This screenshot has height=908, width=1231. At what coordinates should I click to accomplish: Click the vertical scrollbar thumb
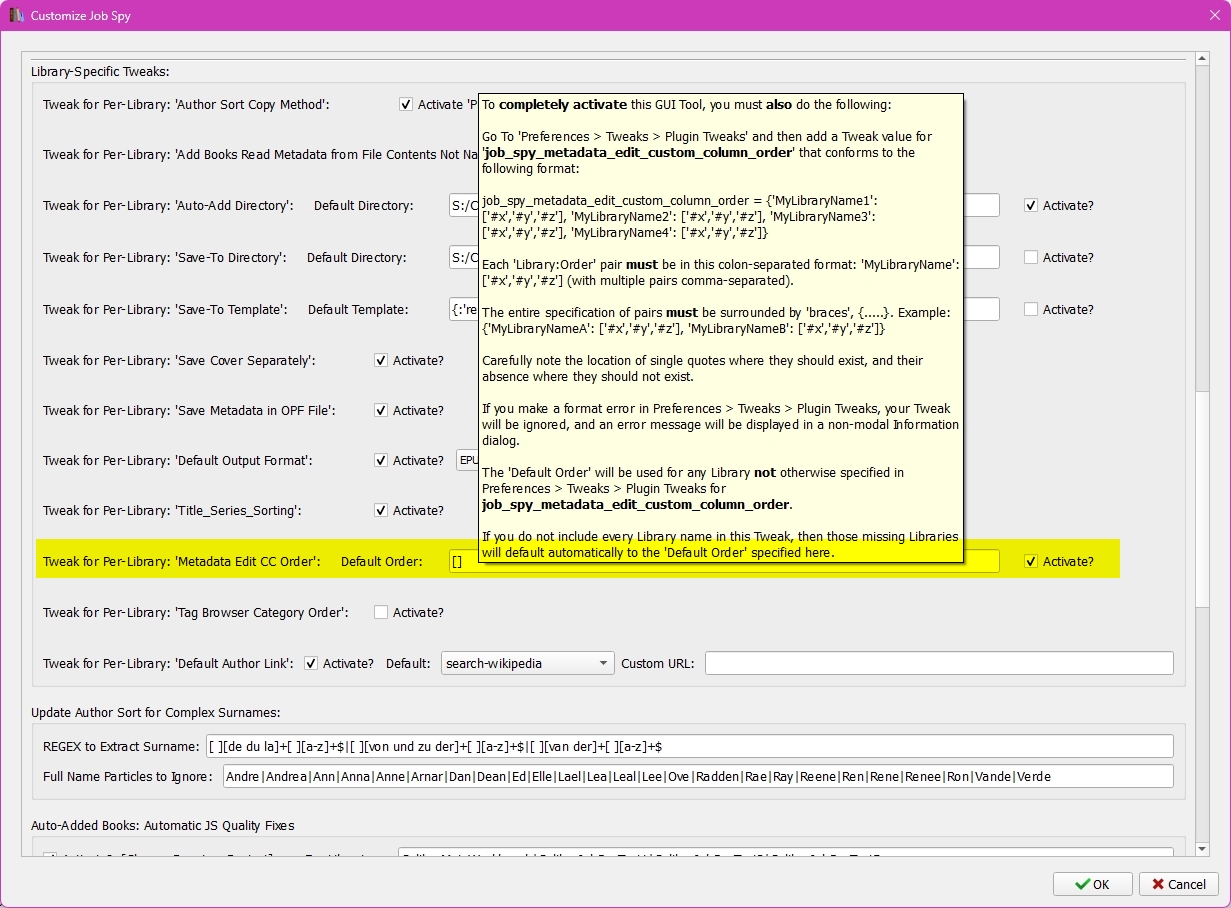(x=1203, y=498)
